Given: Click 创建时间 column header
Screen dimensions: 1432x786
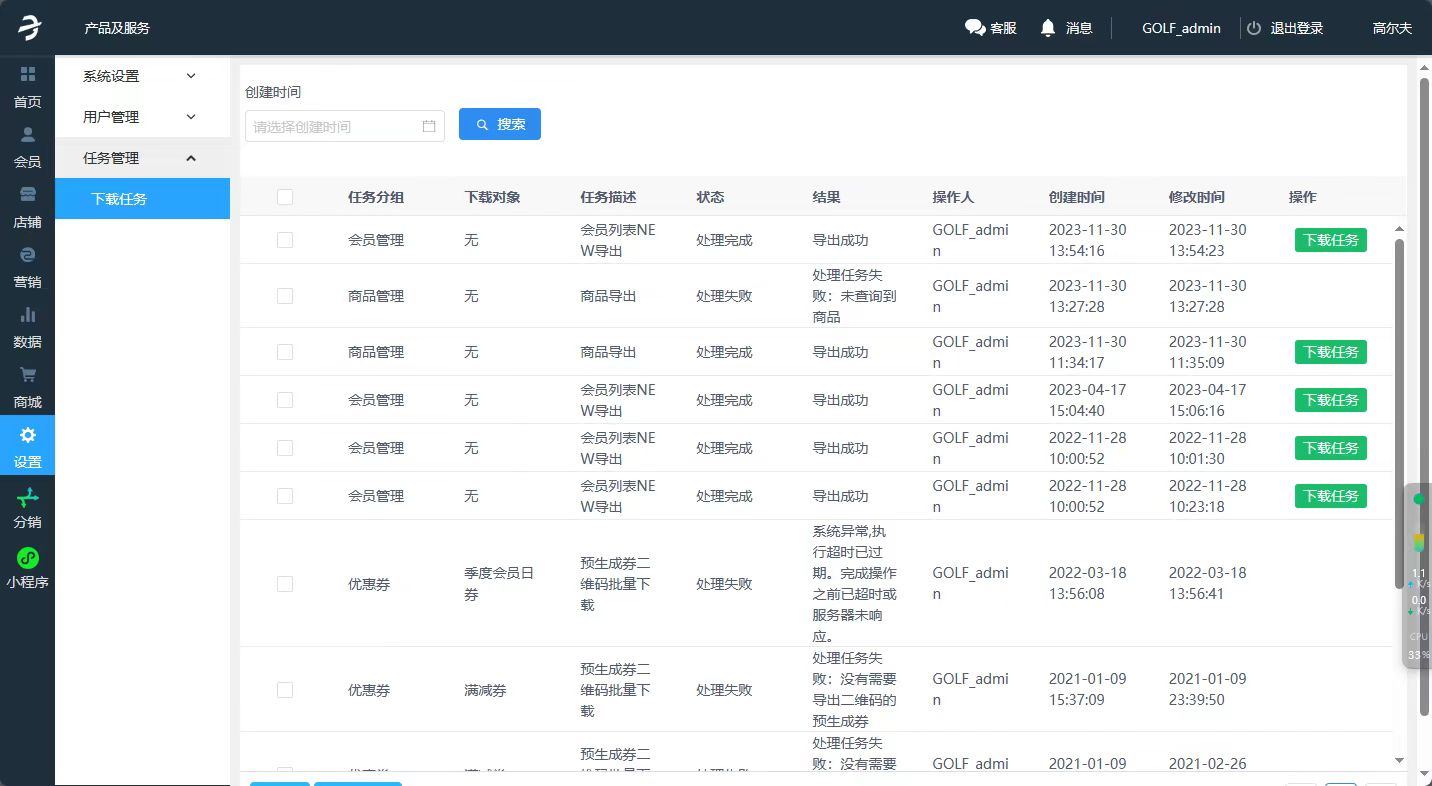Looking at the screenshot, I should click(x=1076, y=197).
